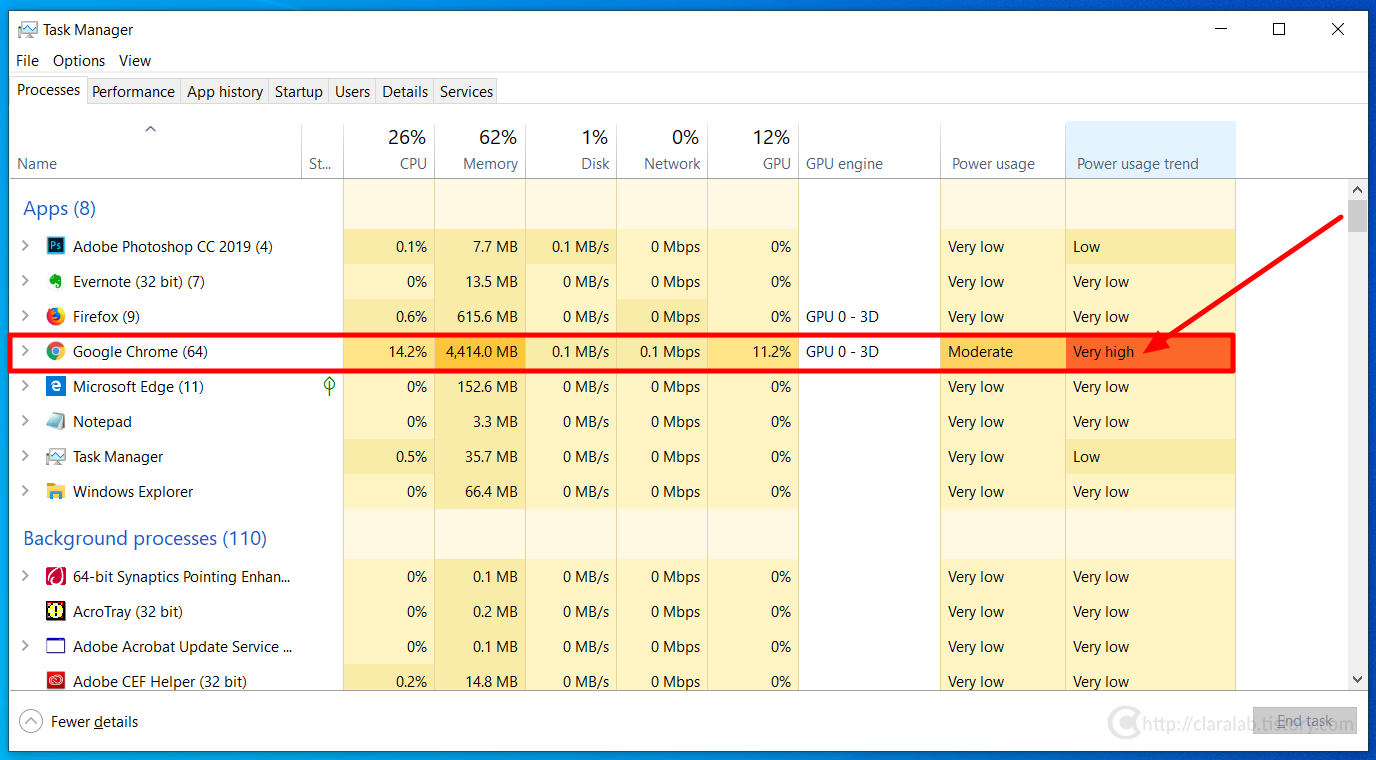
Task: Click the green leaf suspended icon on Microsoft Edge
Action: click(x=329, y=386)
